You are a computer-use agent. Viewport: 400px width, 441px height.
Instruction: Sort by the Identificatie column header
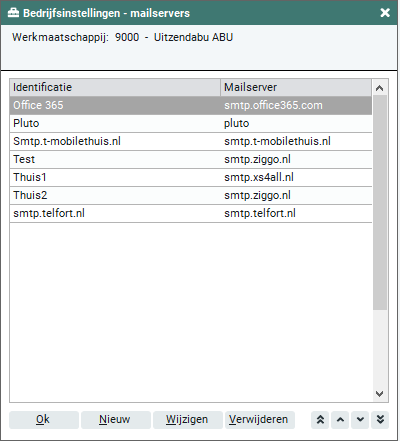pos(115,87)
